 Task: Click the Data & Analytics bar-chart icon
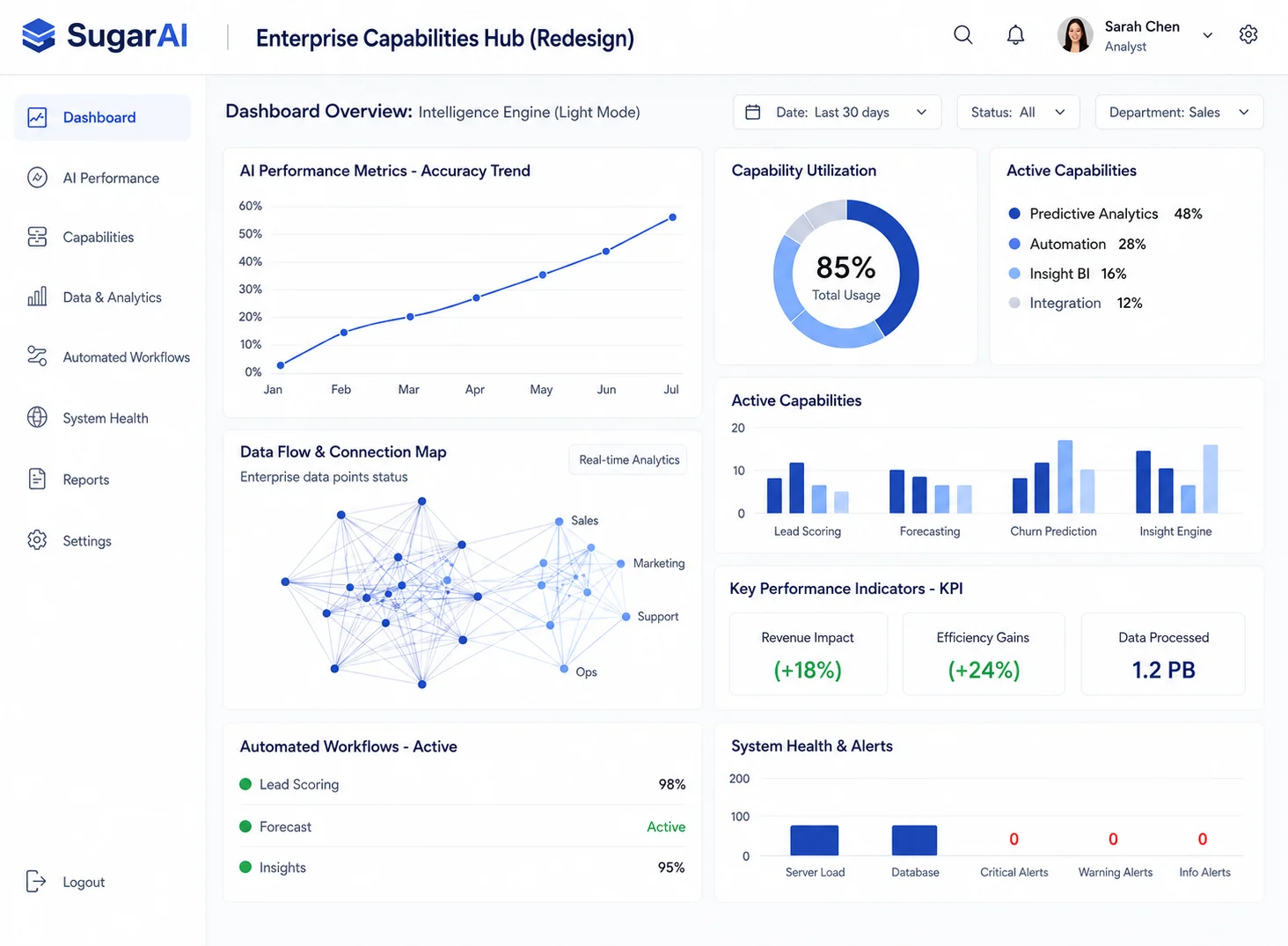37,297
